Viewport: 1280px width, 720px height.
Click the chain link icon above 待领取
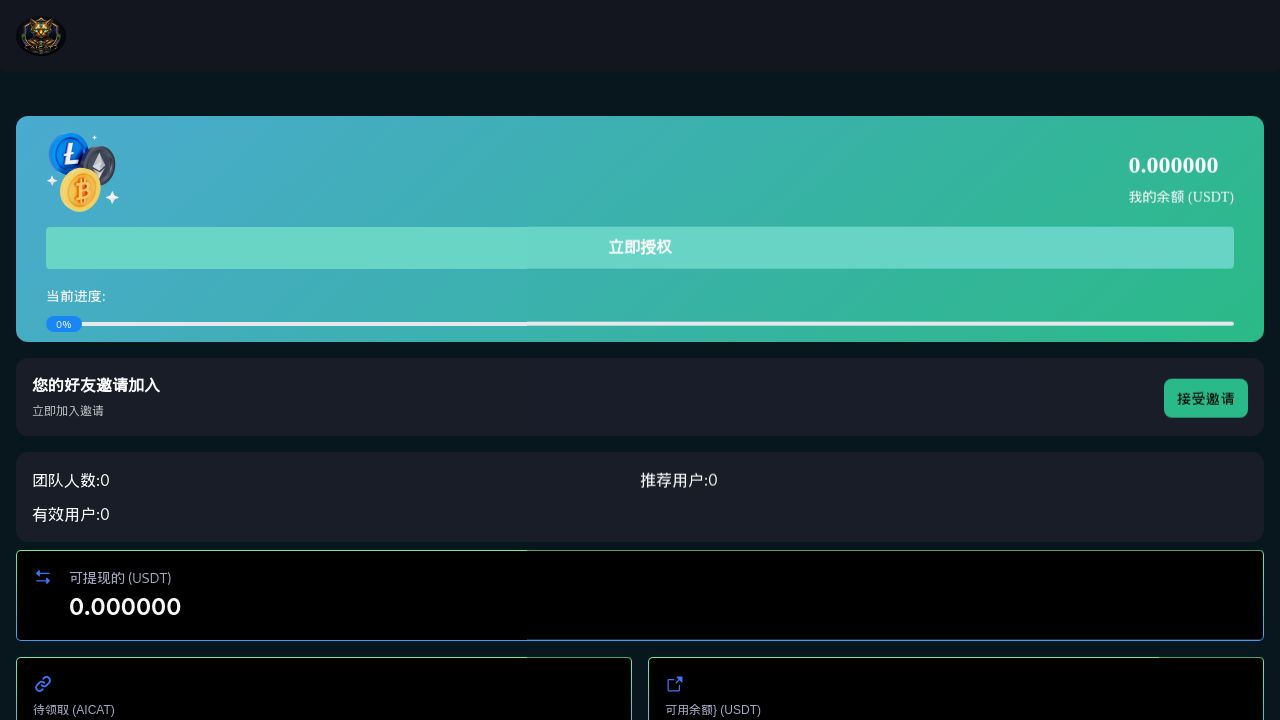(43, 684)
